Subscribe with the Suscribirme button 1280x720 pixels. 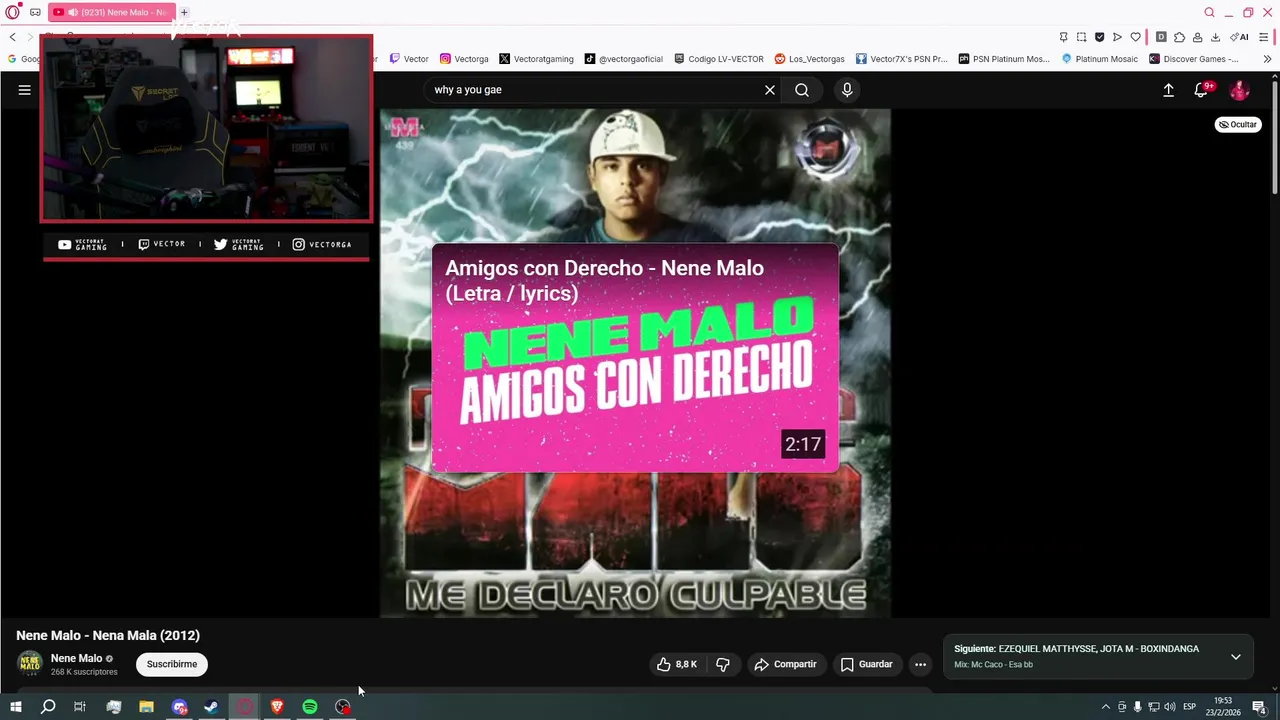(172, 664)
